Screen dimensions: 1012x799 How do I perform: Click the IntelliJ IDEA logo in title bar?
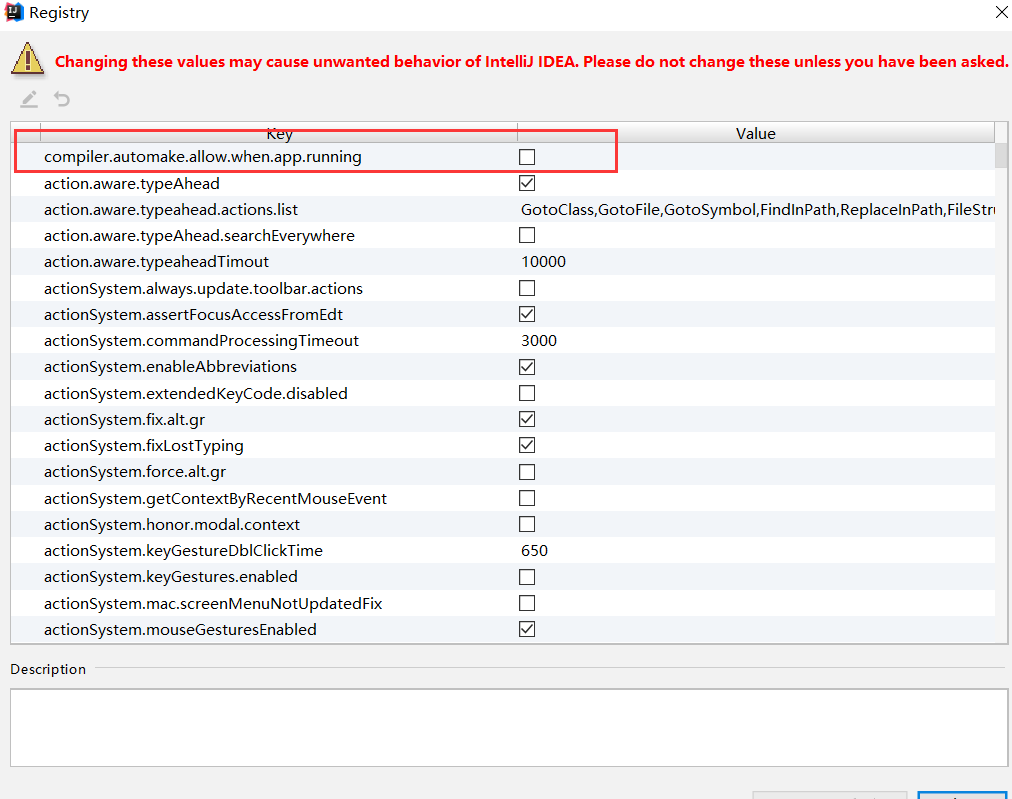click(14, 12)
